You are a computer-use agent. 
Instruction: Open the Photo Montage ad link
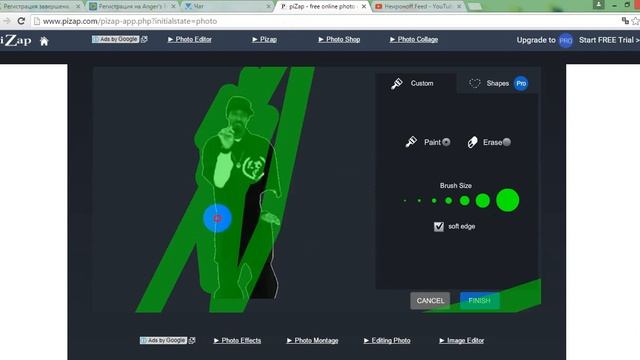(313, 340)
